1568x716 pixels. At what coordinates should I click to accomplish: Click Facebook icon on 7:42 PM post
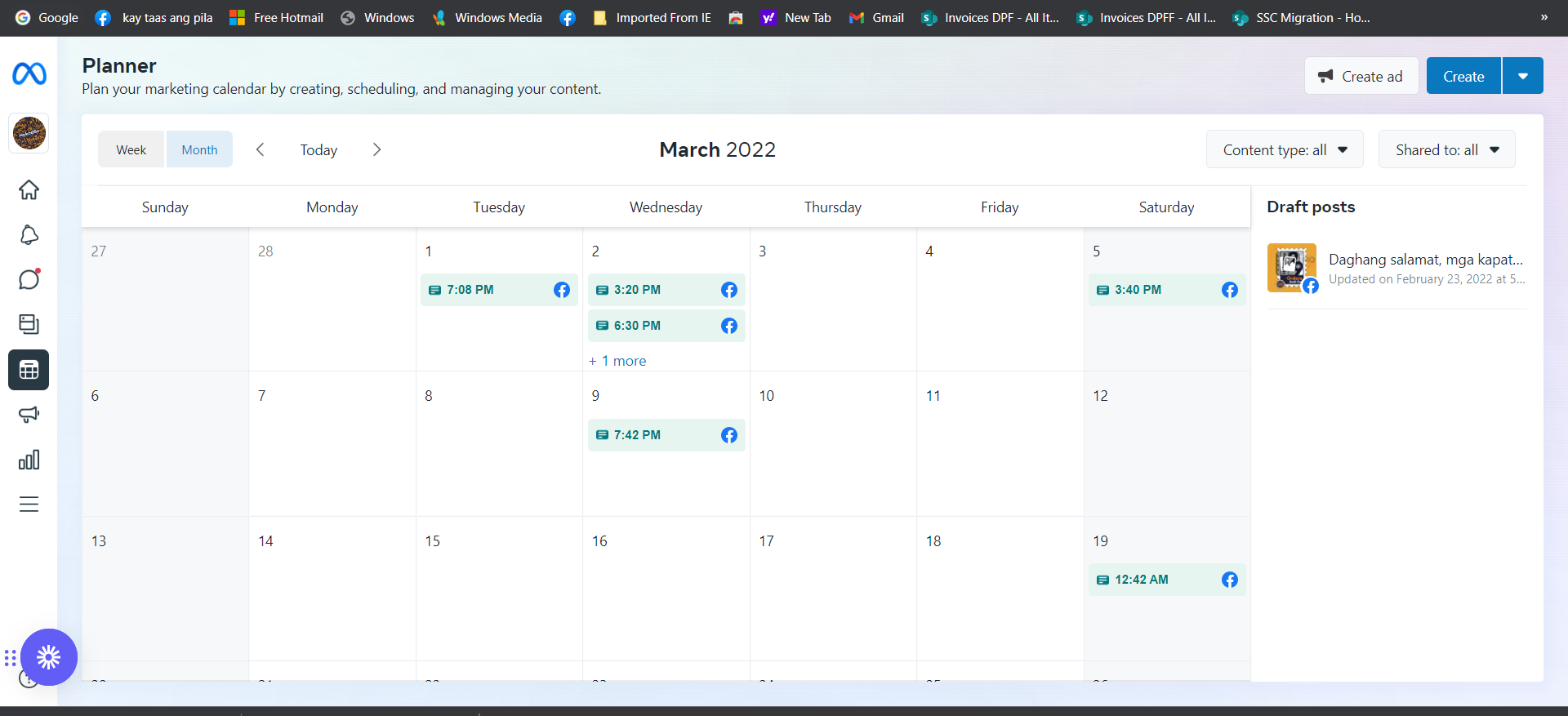[x=729, y=435]
